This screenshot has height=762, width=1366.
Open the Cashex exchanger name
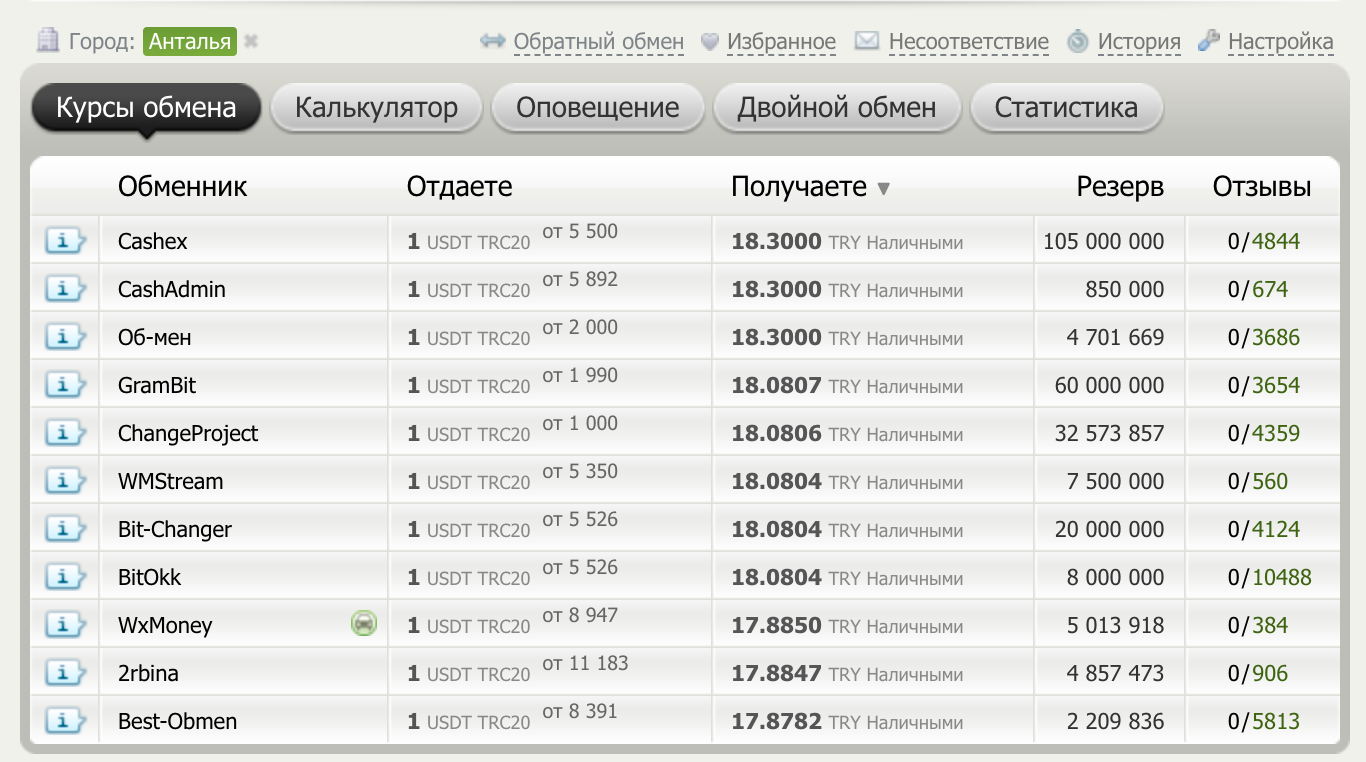tap(153, 241)
